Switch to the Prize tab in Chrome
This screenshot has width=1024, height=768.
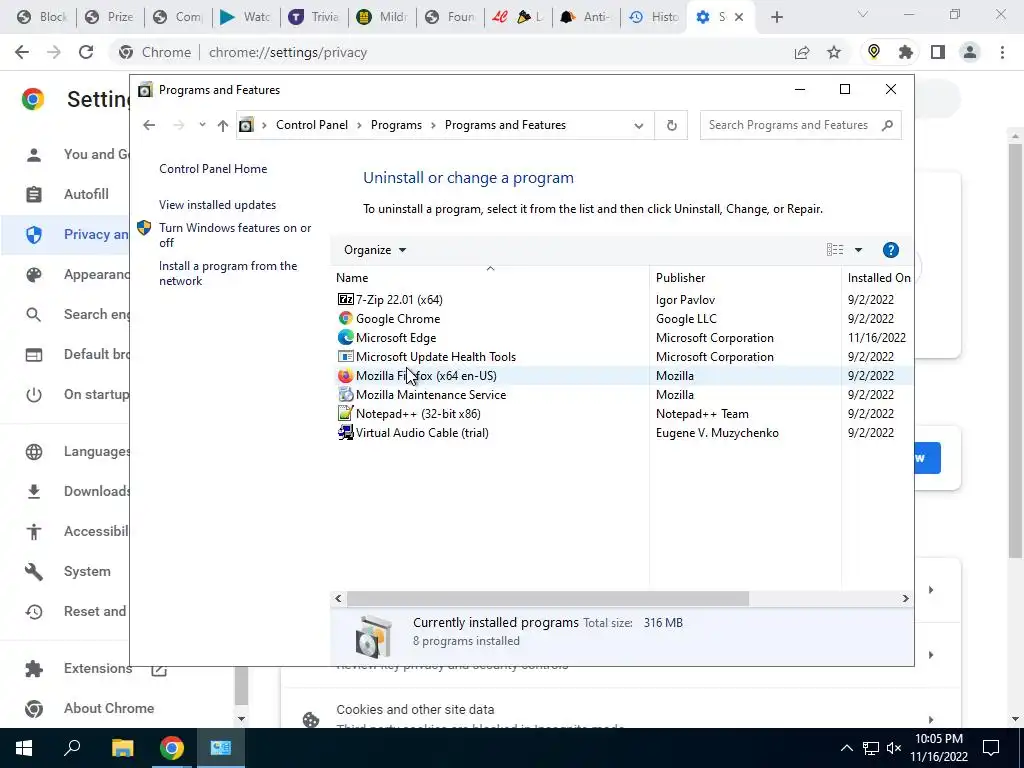pos(110,17)
